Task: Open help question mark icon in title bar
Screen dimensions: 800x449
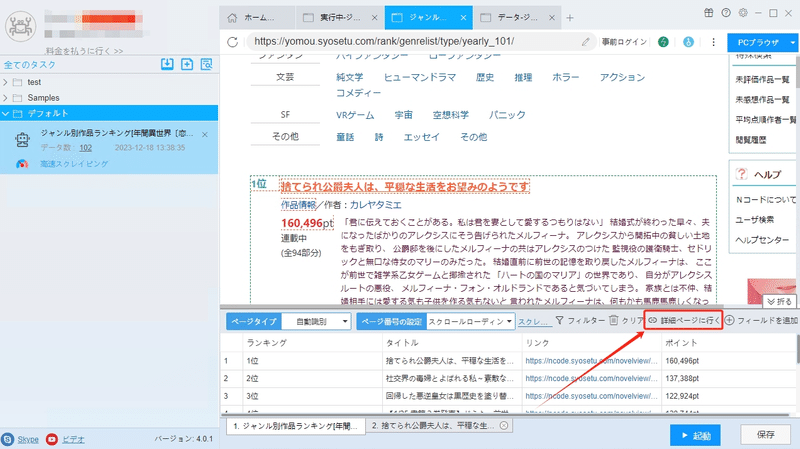Action: pos(726,13)
